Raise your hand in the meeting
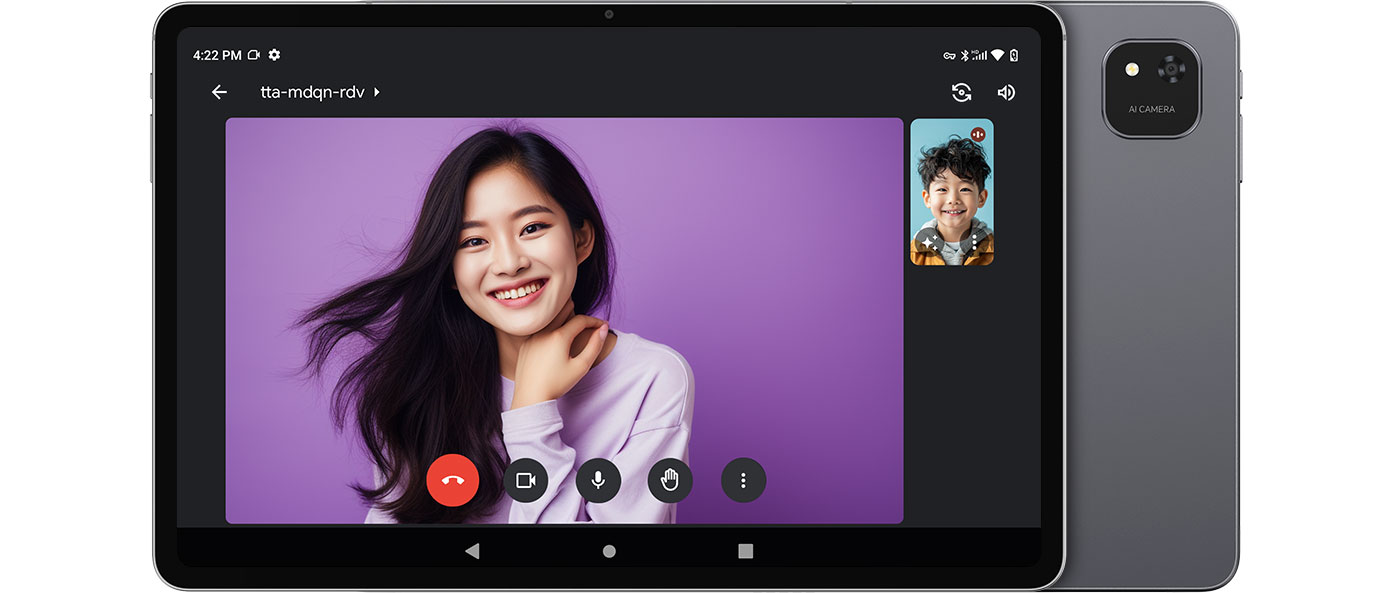This screenshot has width=1400, height=593. pyautogui.click(x=670, y=480)
